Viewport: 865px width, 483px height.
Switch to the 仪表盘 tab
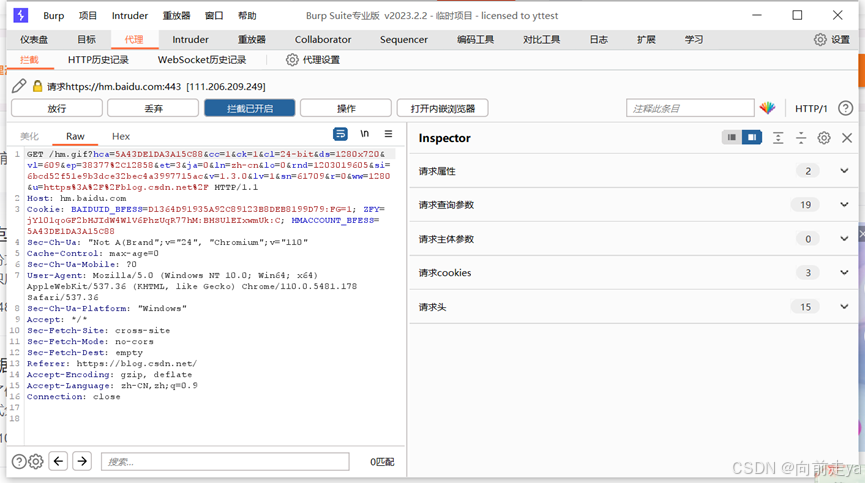(x=34, y=40)
